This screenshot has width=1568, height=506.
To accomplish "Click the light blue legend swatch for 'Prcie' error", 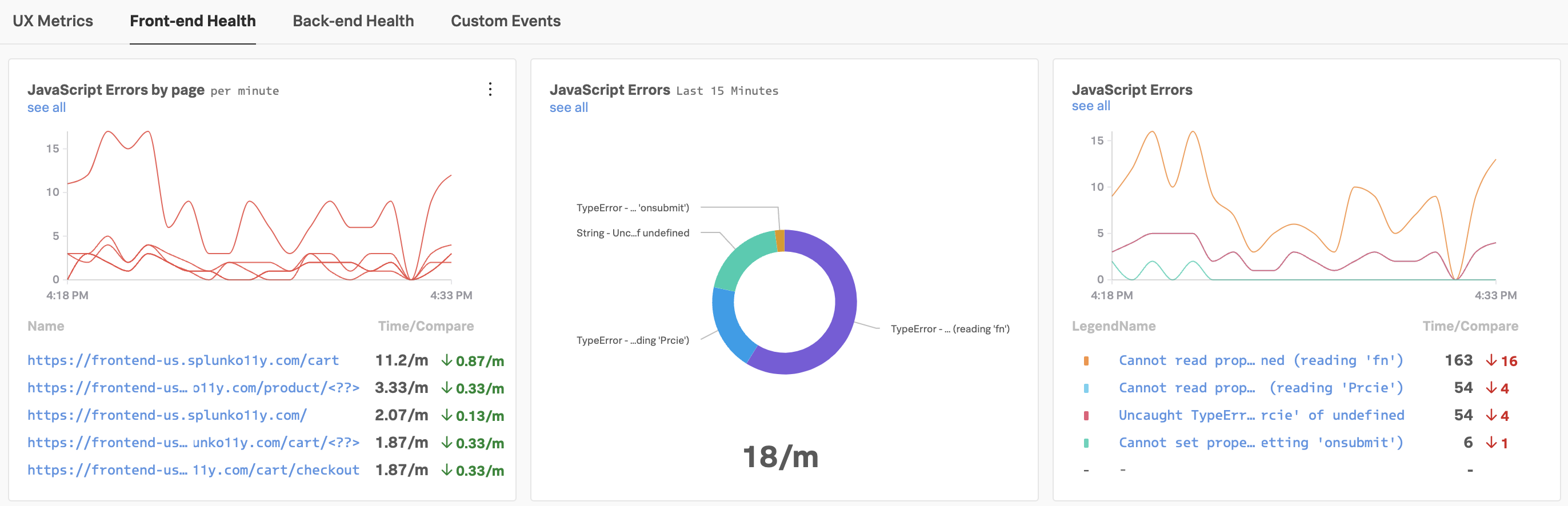I will [x=1086, y=388].
